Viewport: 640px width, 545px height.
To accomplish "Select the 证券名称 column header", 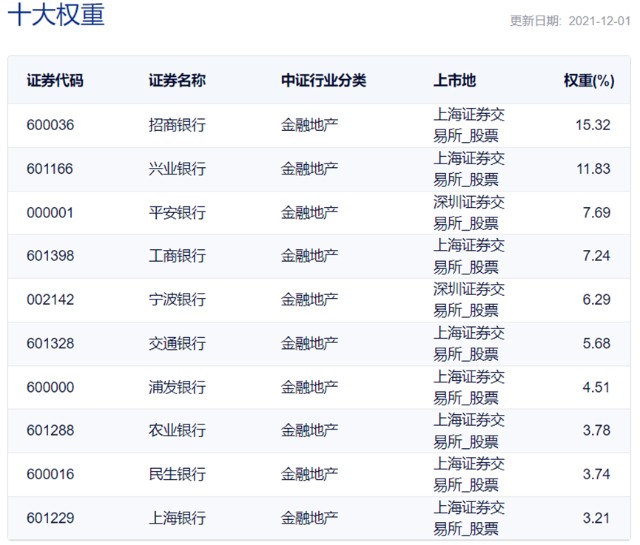I will point(177,80).
